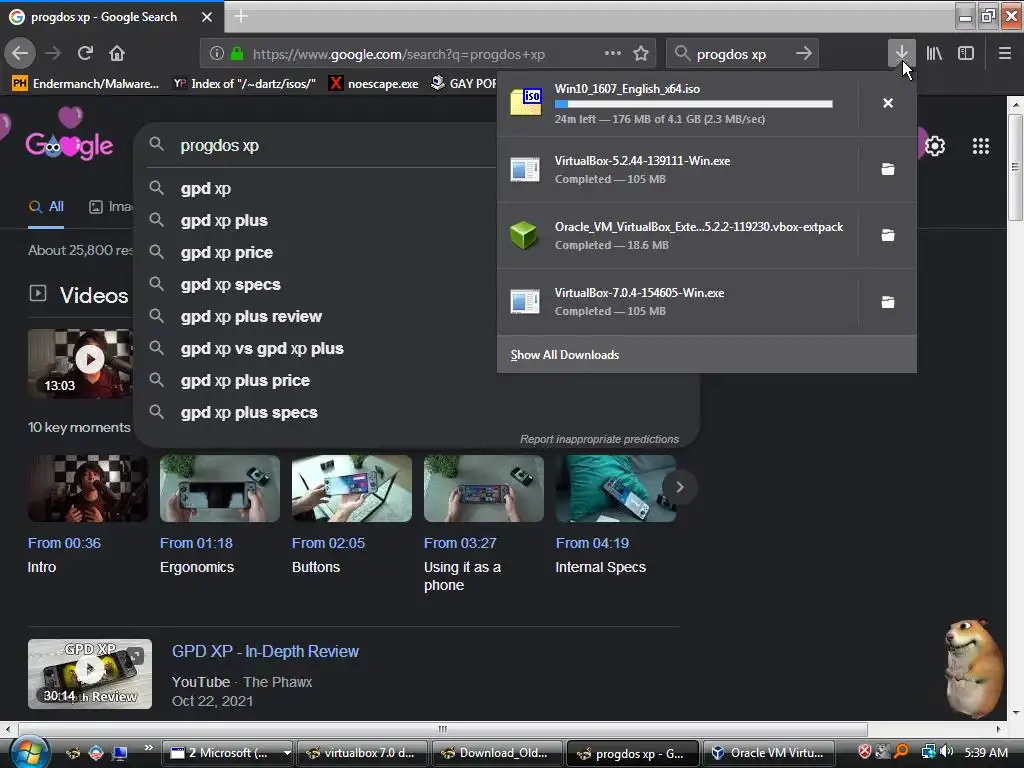Reload the page with the refresh icon

(85, 54)
